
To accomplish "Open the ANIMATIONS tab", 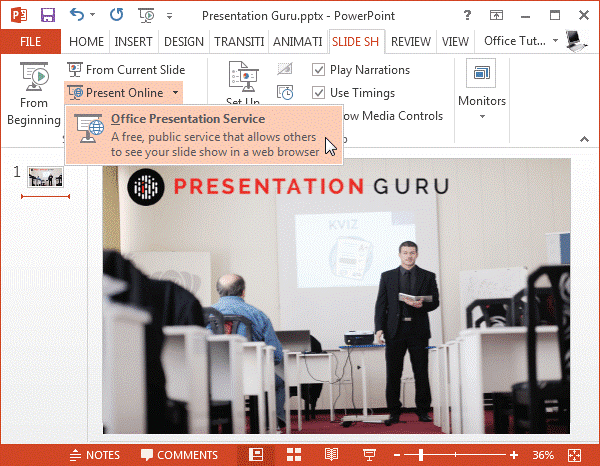I will 298,41.
